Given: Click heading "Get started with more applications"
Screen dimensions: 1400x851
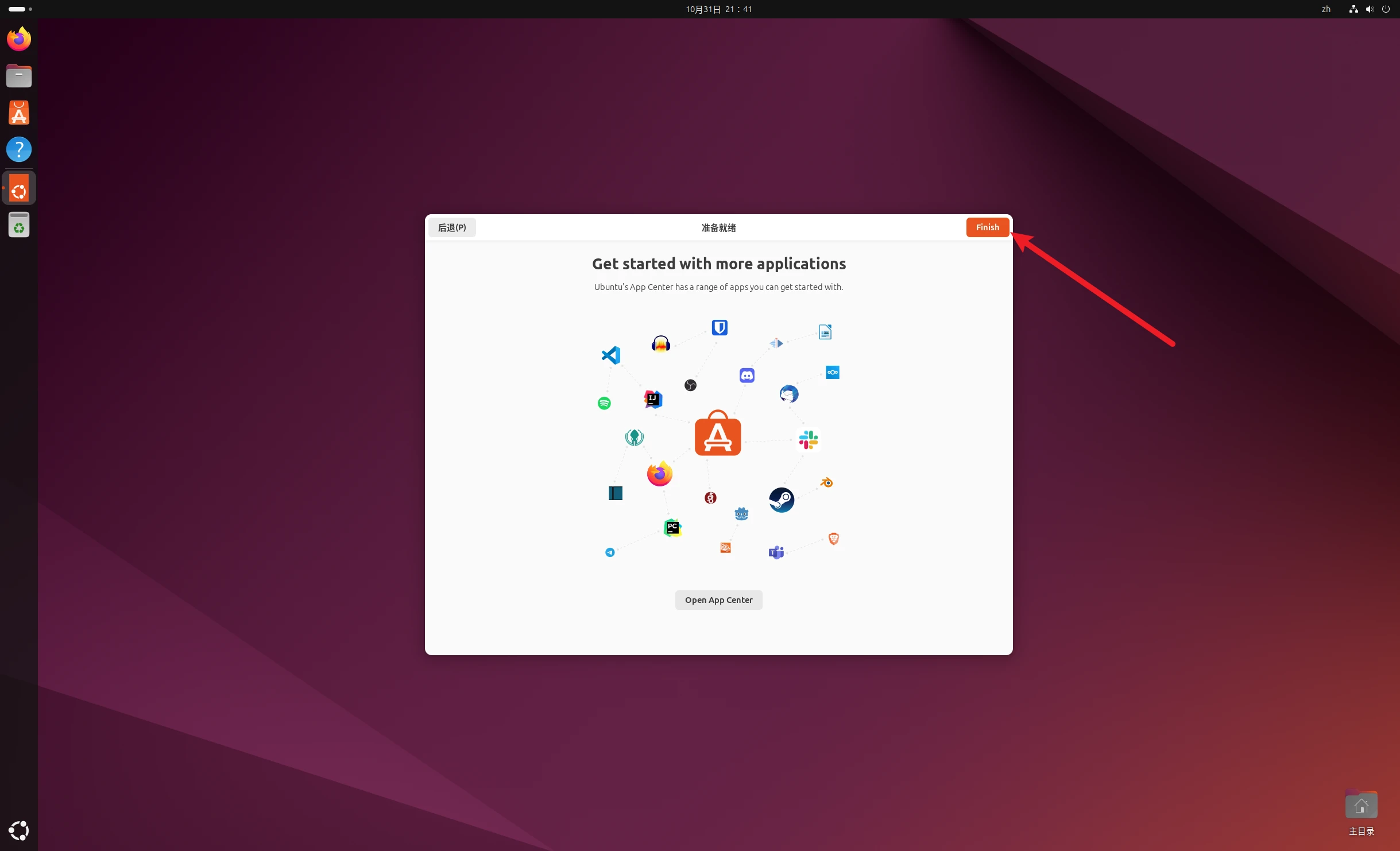Looking at the screenshot, I should coord(718,264).
